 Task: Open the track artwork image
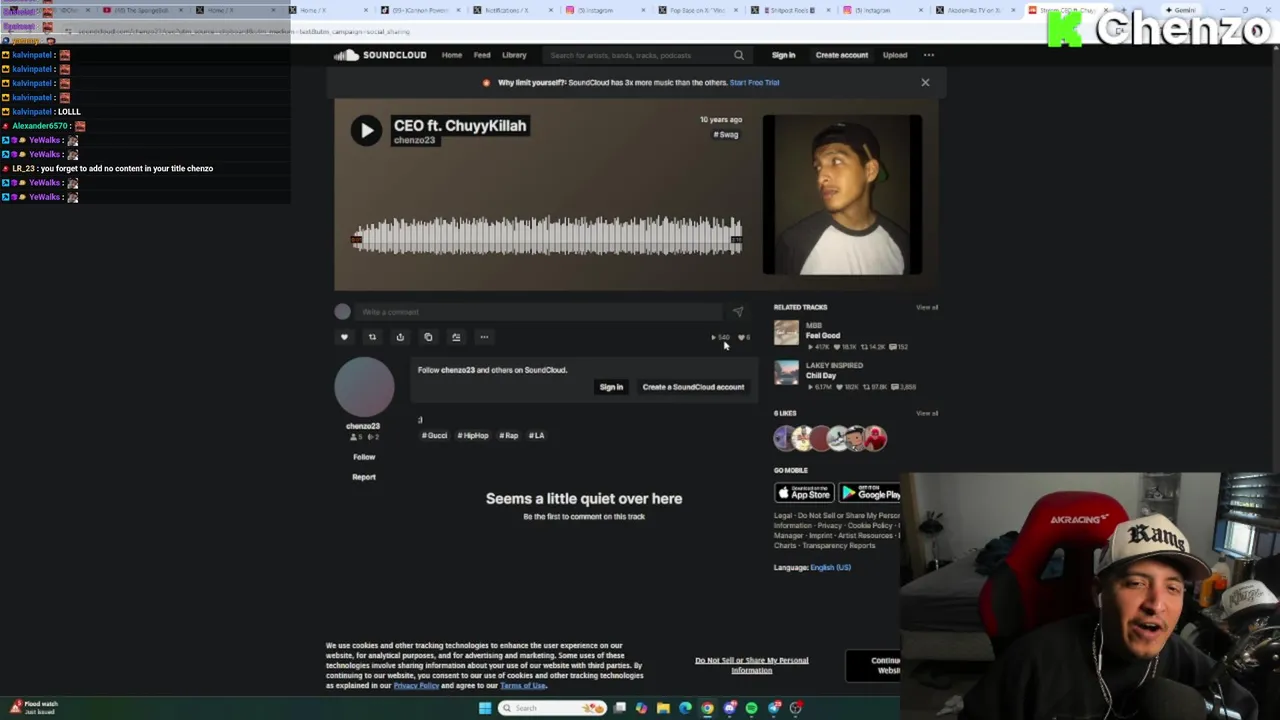click(842, 194)
